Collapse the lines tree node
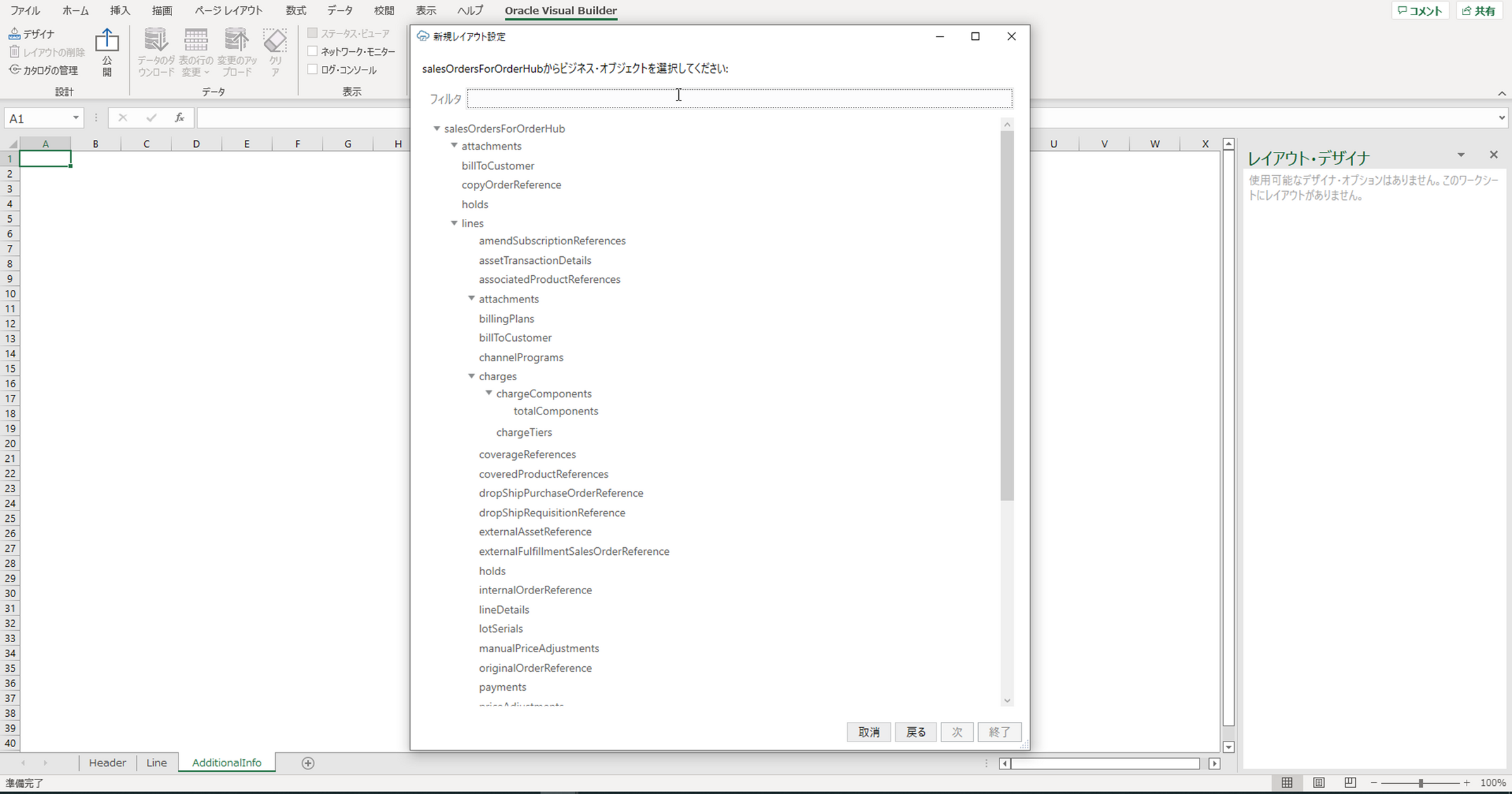The height and width of the screenshot is (794, 1512). click(x=454, y=223)
